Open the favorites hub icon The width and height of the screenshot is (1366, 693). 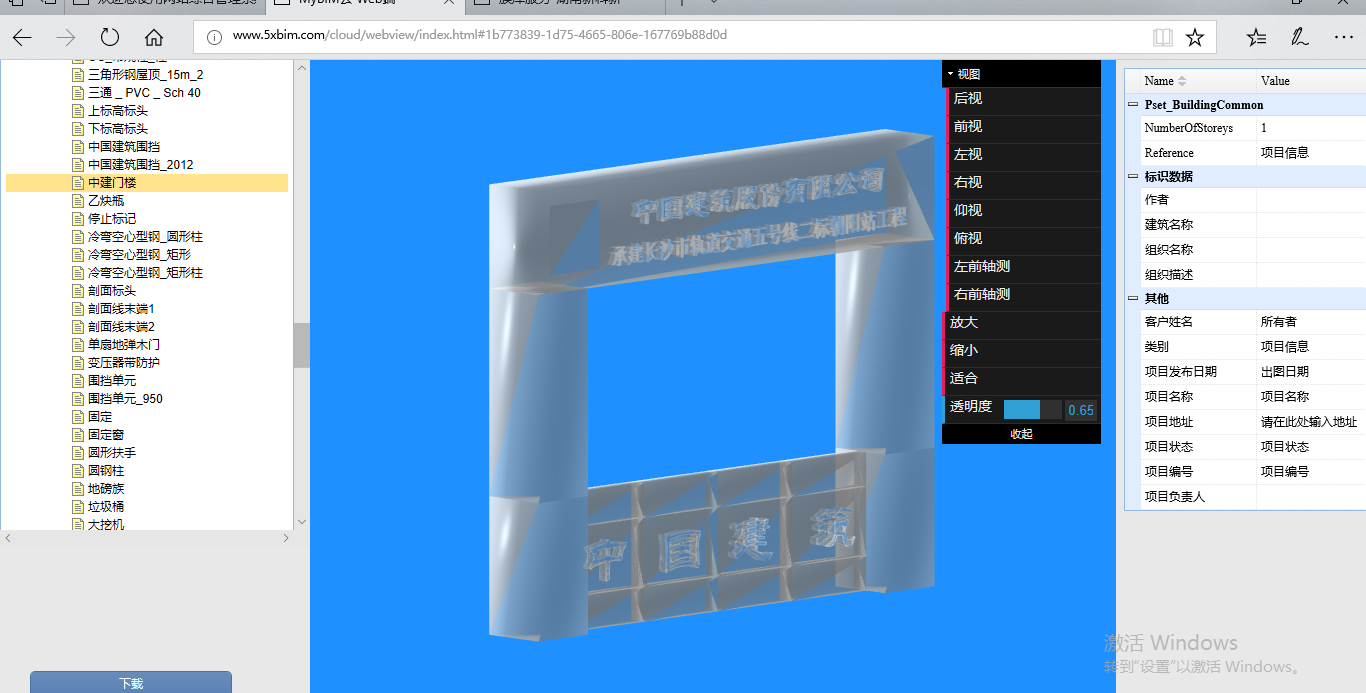[x=1256, y=38]
